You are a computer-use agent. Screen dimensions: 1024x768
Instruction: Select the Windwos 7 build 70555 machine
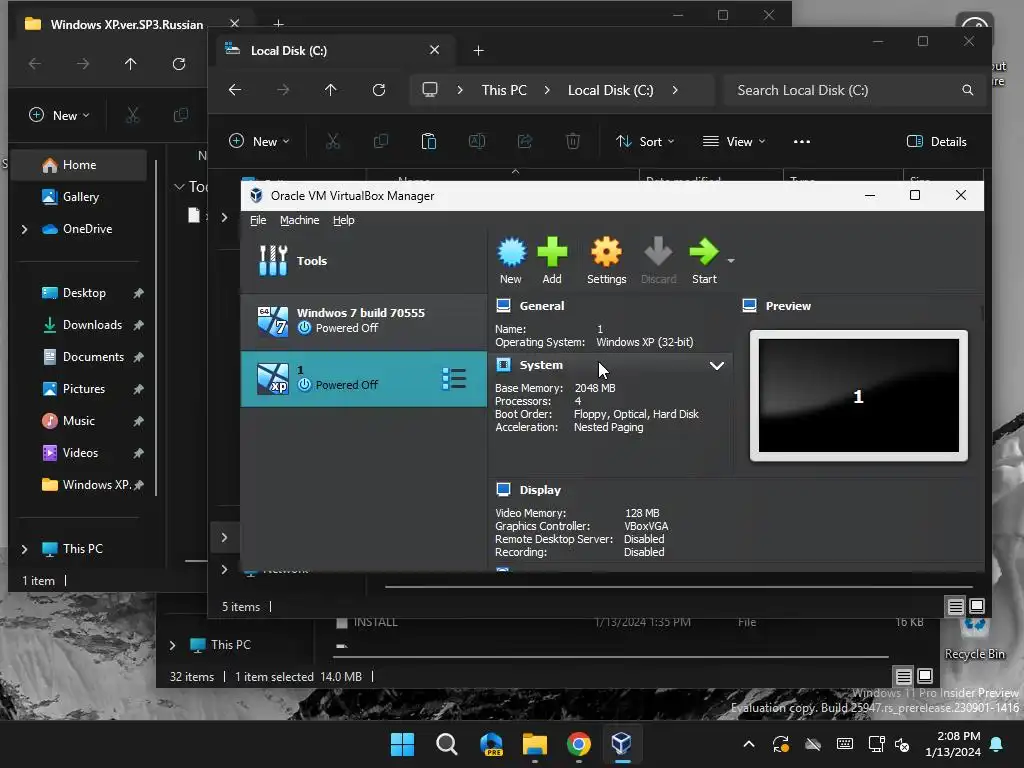[364, 321]
